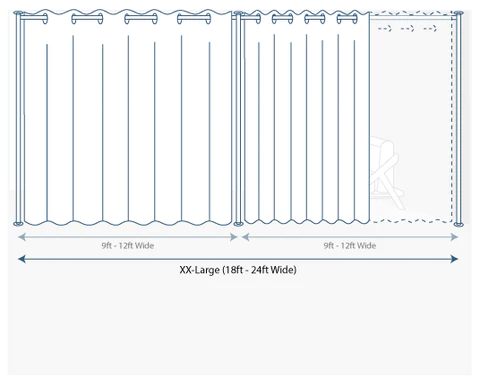This screenshot has width=480, height=386.
Task: Click the right support pole top
Action: click(x=459, y=13)
